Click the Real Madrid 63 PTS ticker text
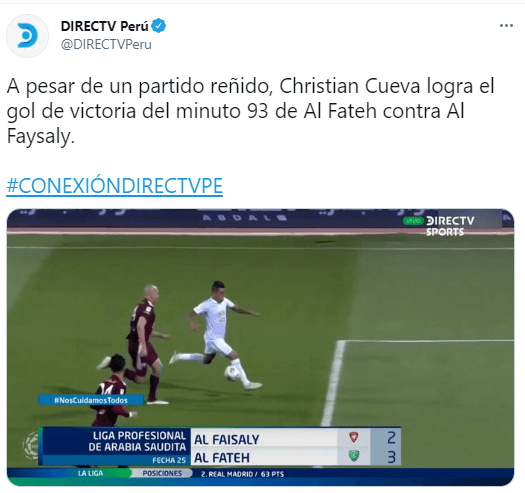Screen dimensions: 525x493 pyautogui.click(x=242, y=474)
